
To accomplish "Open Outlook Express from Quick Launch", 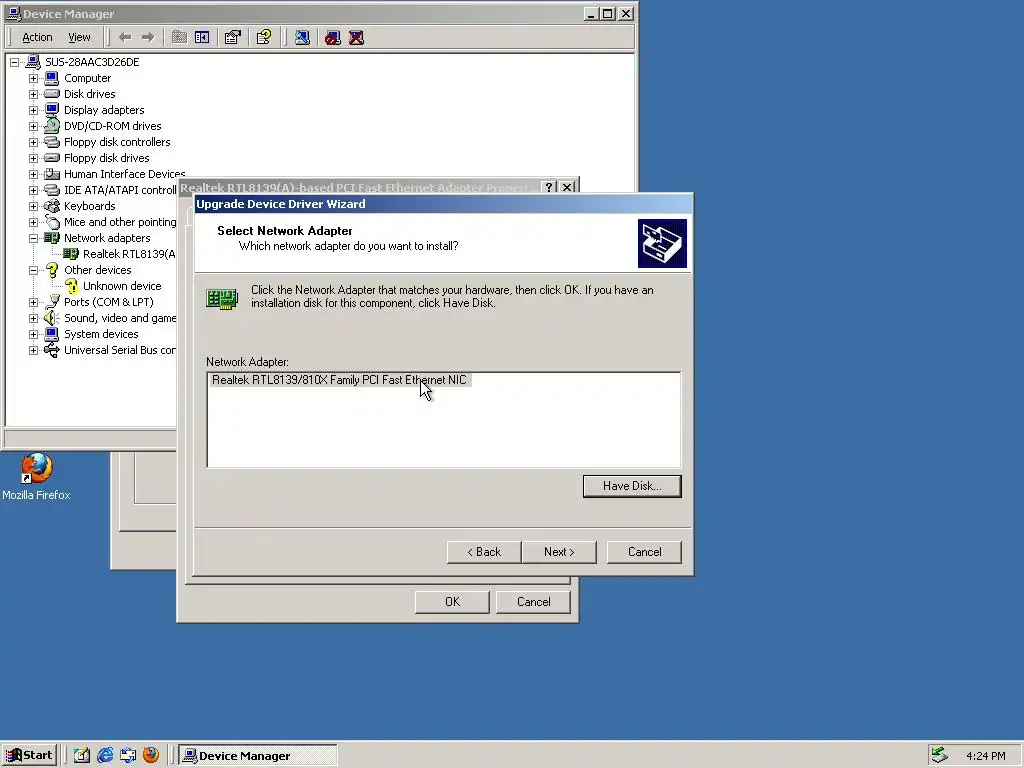I will click(127, 755).
